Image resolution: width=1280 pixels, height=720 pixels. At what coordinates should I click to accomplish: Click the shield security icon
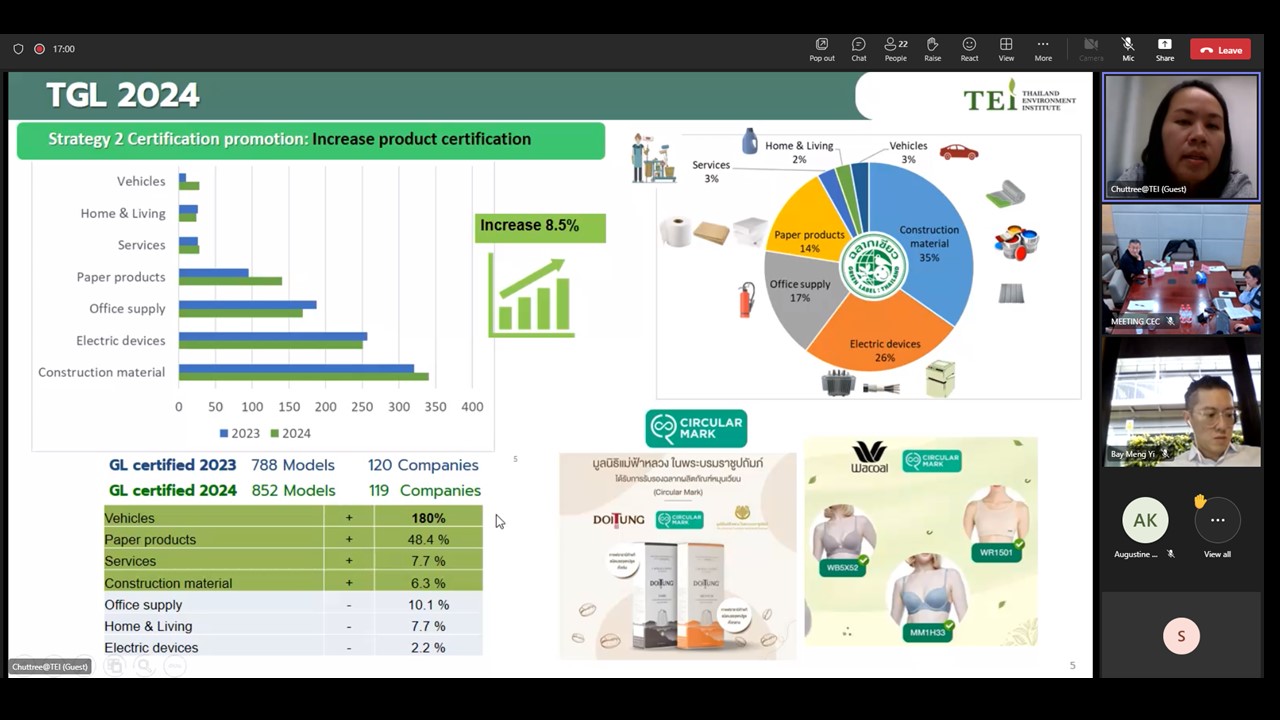point(18,49)
